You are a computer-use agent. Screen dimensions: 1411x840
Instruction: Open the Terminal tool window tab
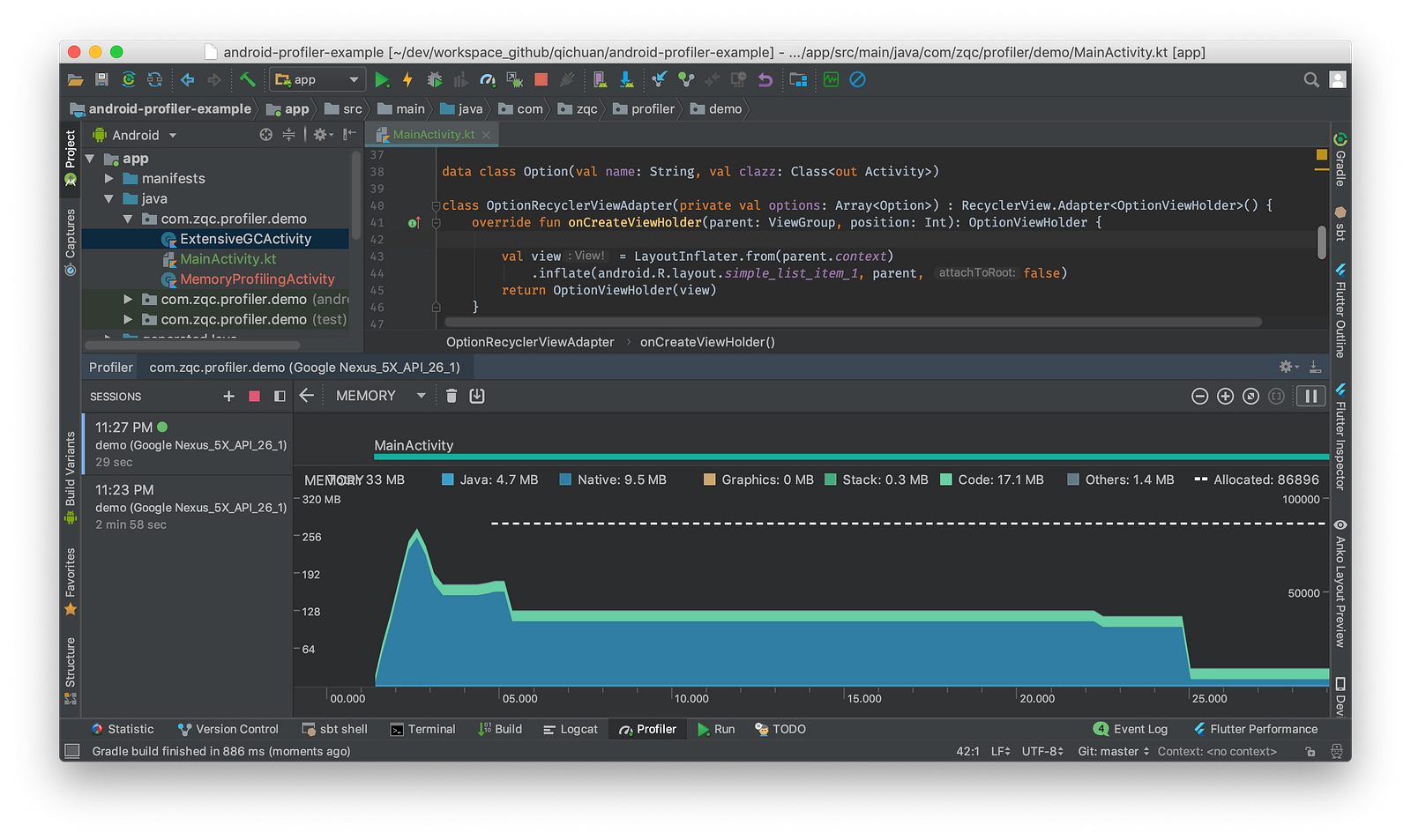423,729
